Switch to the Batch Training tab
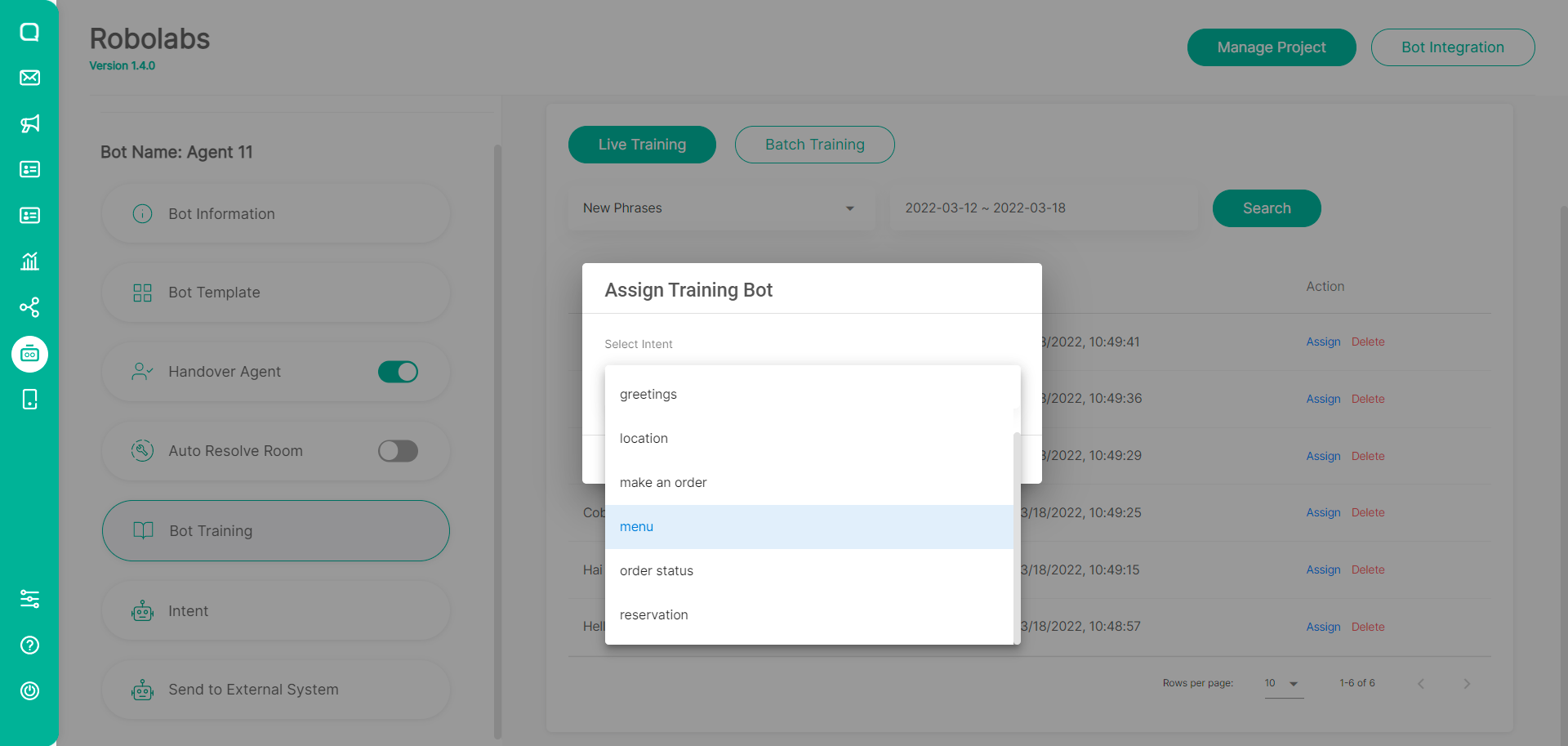Image resolution: width=1568 pixels, height=746 pixels. pyautogui.click(x=814, y=145)
